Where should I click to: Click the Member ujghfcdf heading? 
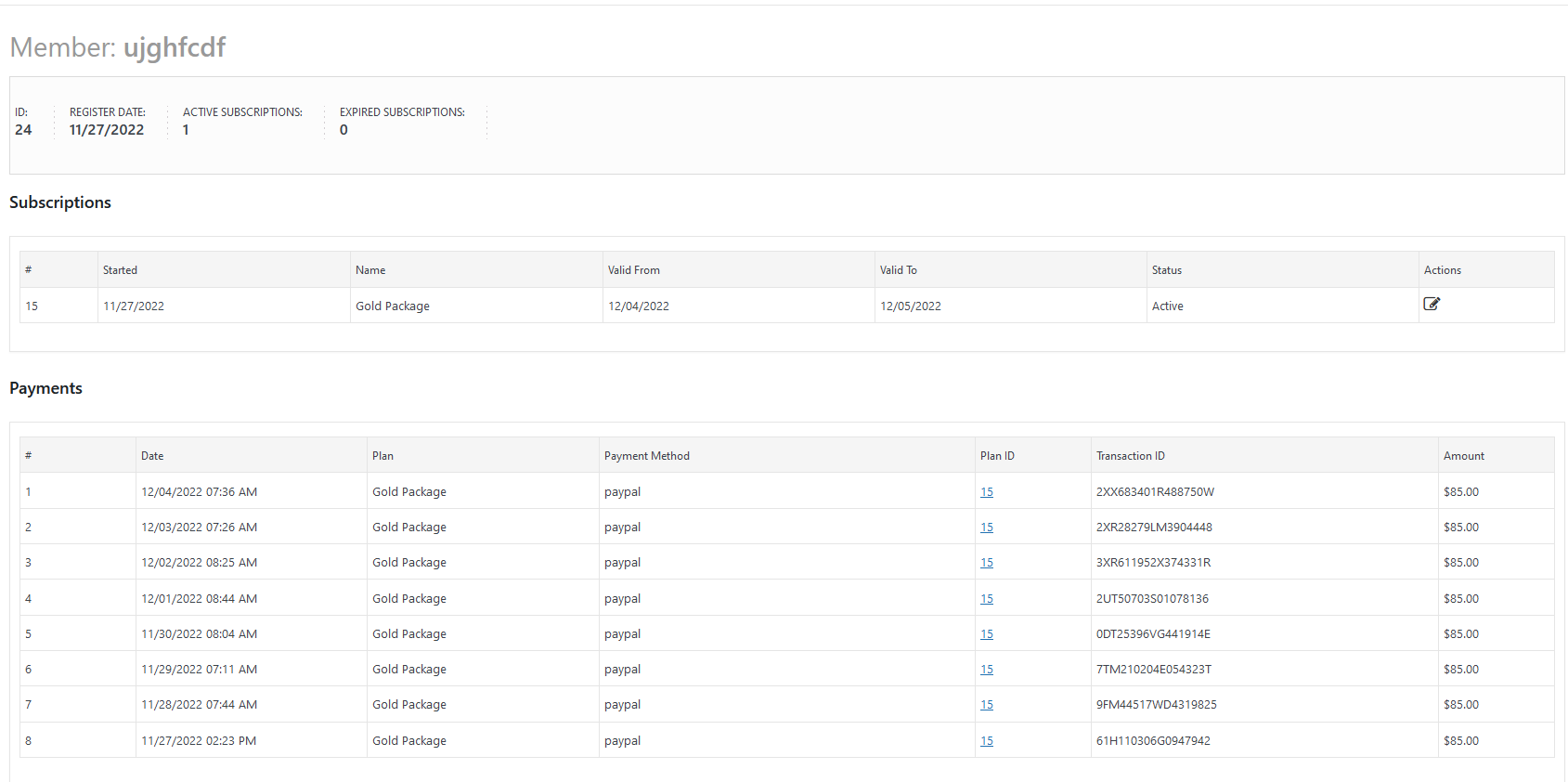(x=118, y=47)
